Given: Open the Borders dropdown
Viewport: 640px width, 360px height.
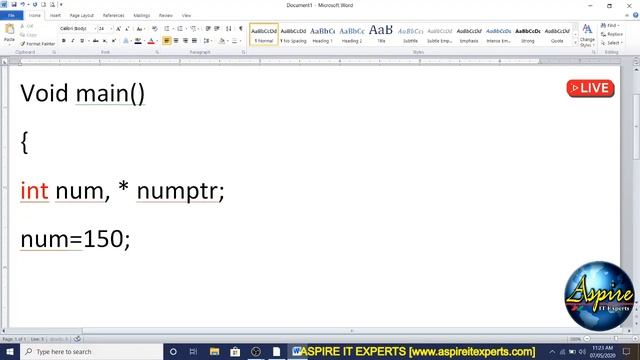Looking at the screenshot, I should coord(240,41).
